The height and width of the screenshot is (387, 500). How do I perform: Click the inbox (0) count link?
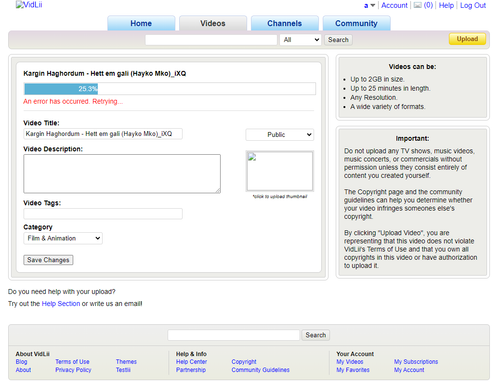coord(428,5)
